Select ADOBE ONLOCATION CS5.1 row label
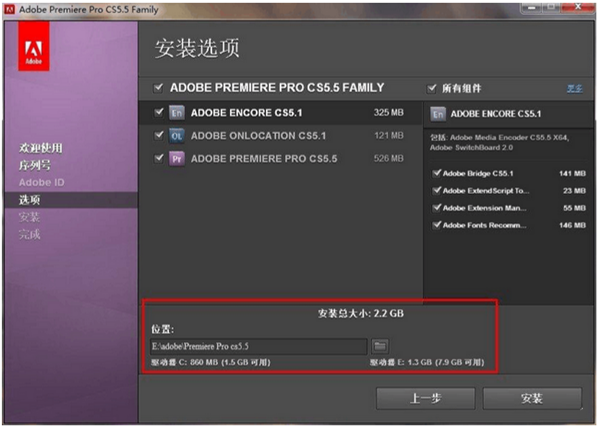 258,136
